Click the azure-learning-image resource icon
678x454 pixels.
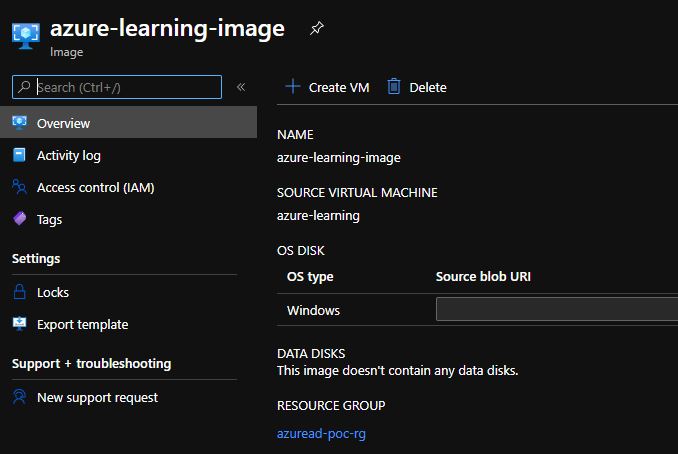[x=26, y=35]
